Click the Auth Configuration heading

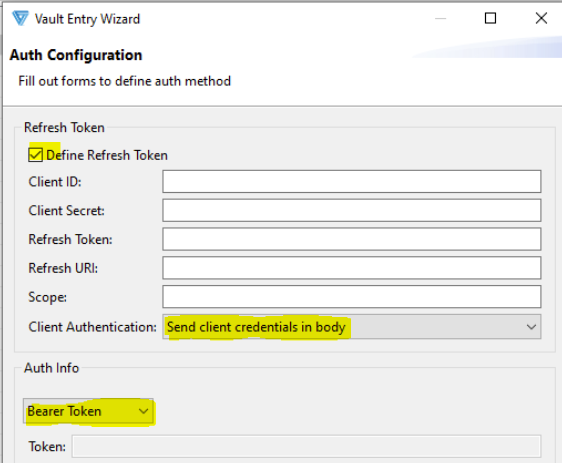[76, 55]
